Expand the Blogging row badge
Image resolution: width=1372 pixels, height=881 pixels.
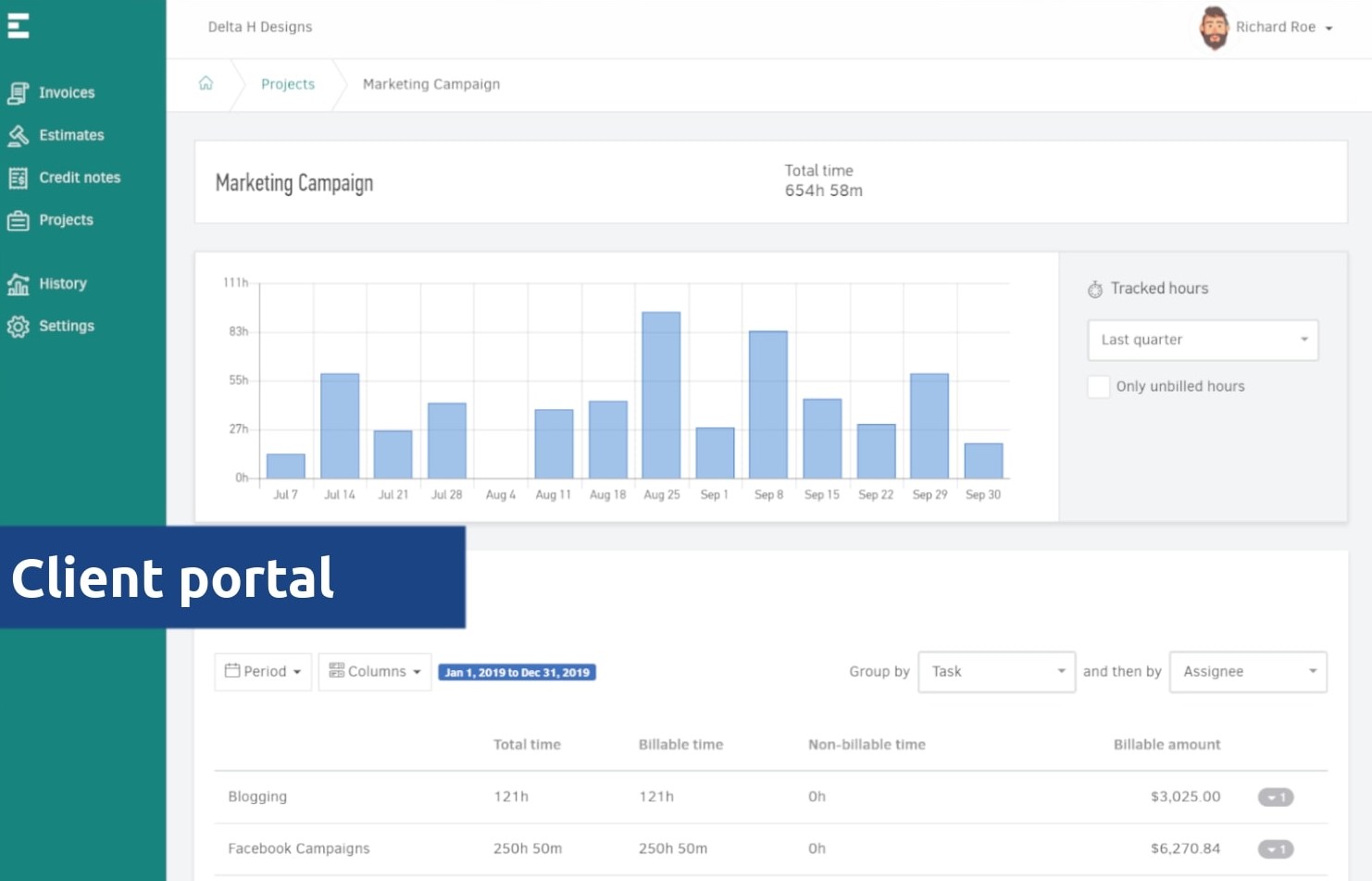pyautogui.click(x=1276, y=798)
